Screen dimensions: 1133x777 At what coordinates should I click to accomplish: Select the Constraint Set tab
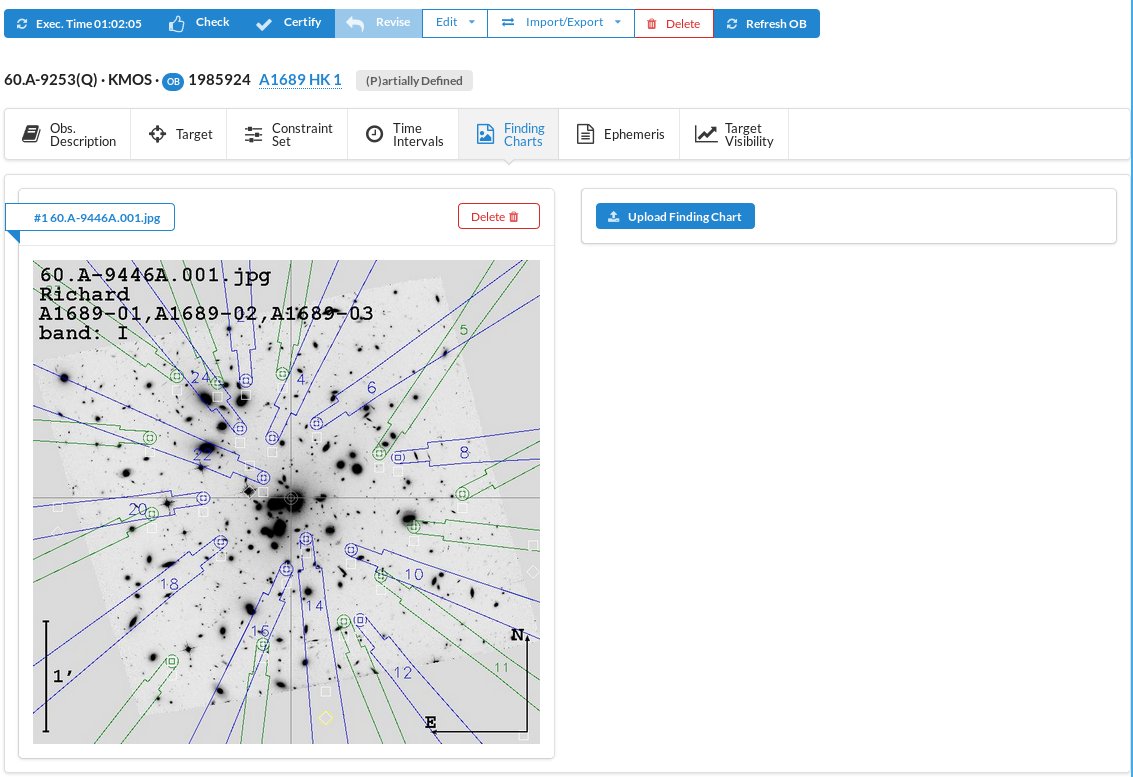[288, 135]
